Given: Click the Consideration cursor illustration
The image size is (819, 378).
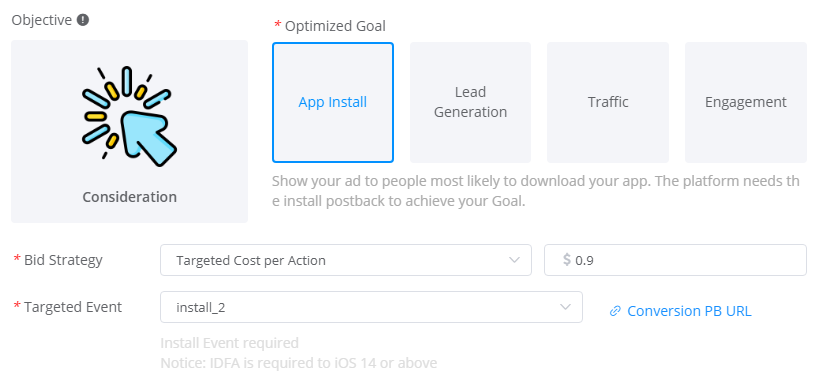Looking at the screenshot, I should pos(129,116).
